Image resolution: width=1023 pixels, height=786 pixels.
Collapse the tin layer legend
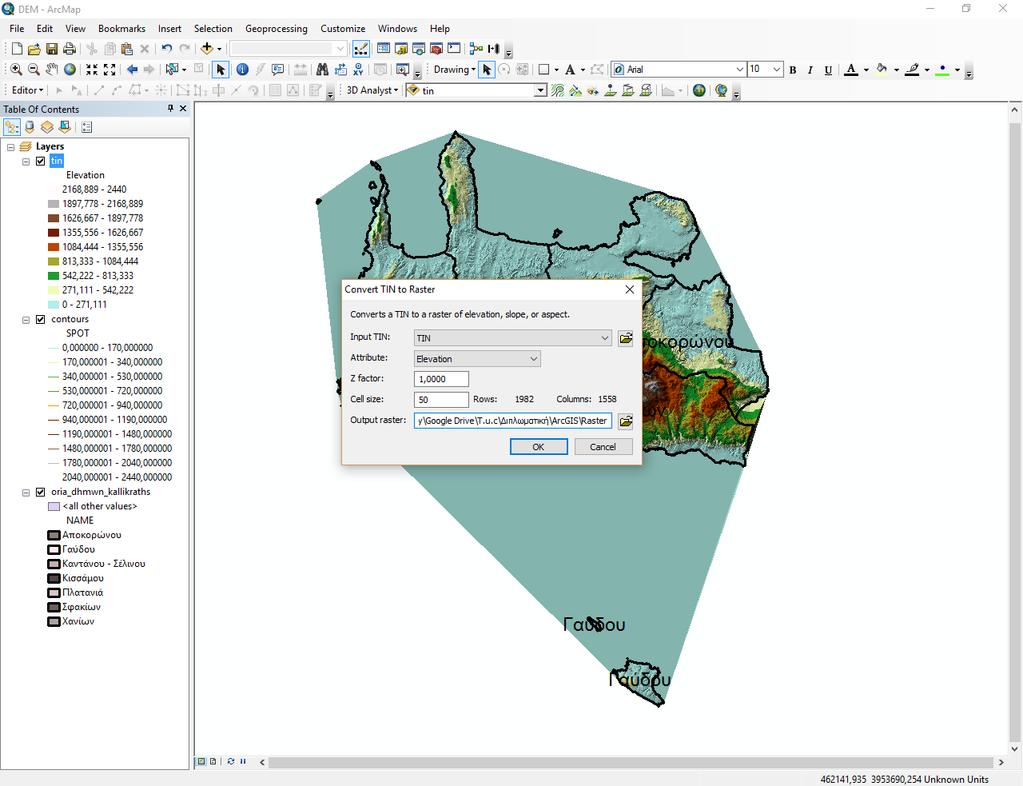coord(26,161)
